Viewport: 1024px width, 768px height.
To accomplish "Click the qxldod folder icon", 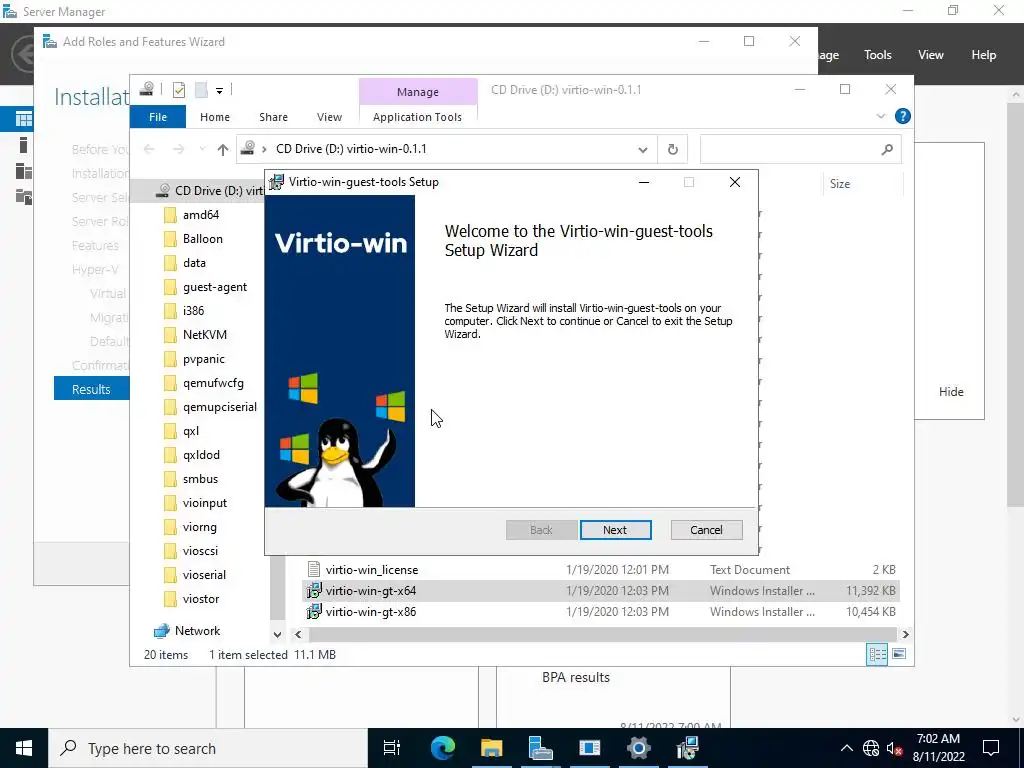I will (170, 455).
